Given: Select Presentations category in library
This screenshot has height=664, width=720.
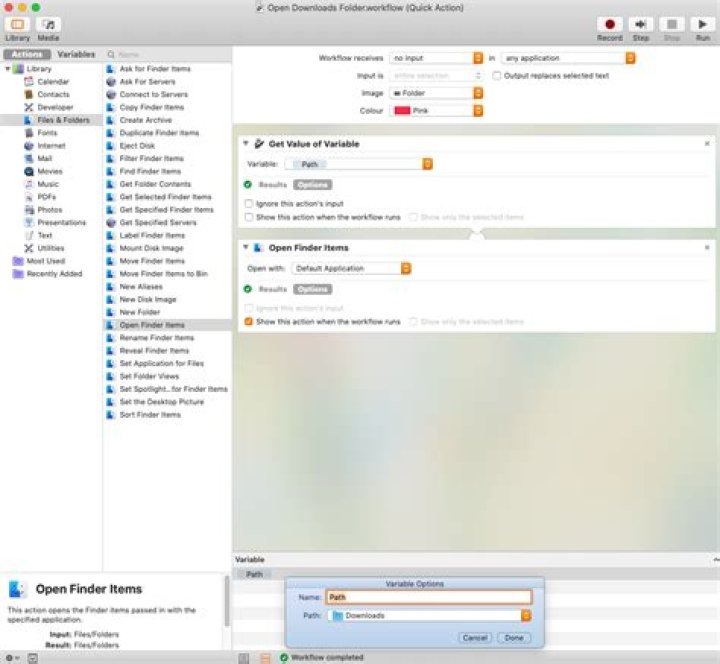Looking at the screenshot, I should [x=62, y=222].
